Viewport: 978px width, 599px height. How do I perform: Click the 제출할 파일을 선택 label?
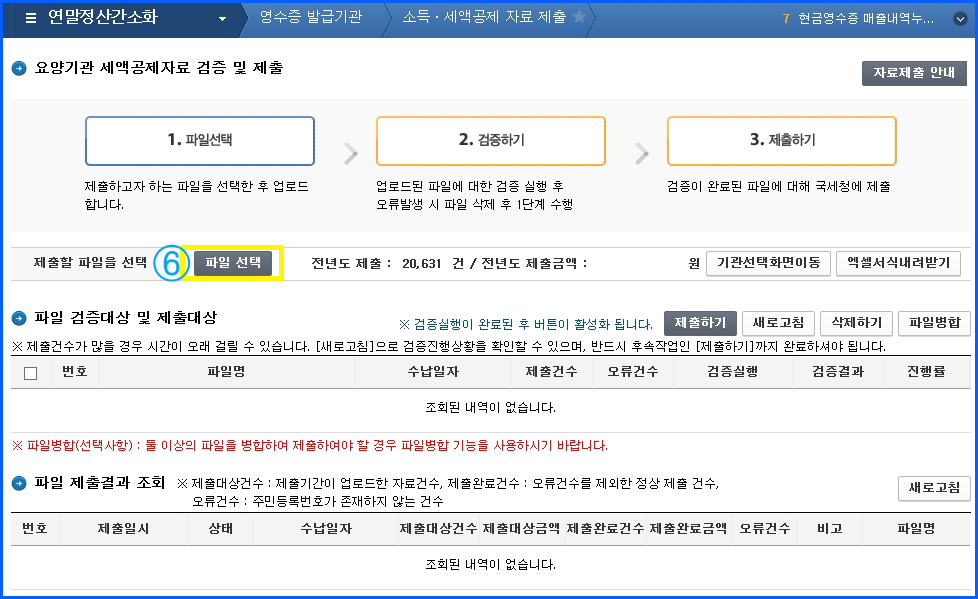(90, 263)
